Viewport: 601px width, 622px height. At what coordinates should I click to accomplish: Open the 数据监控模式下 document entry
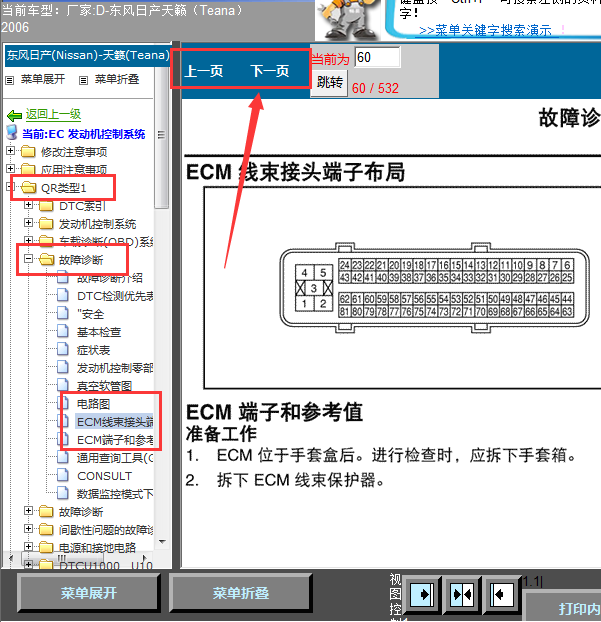(115, 494)
